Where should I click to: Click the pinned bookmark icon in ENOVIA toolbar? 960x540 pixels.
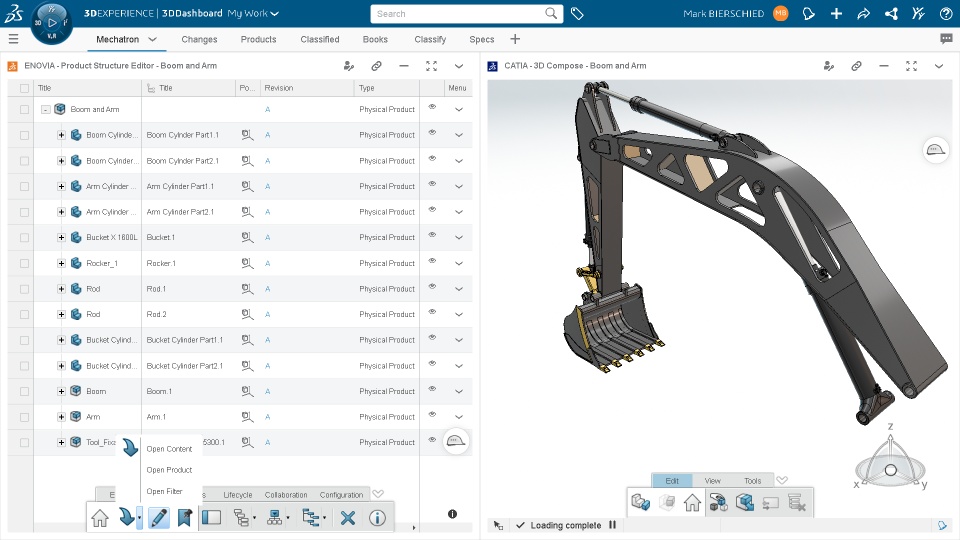184,518
